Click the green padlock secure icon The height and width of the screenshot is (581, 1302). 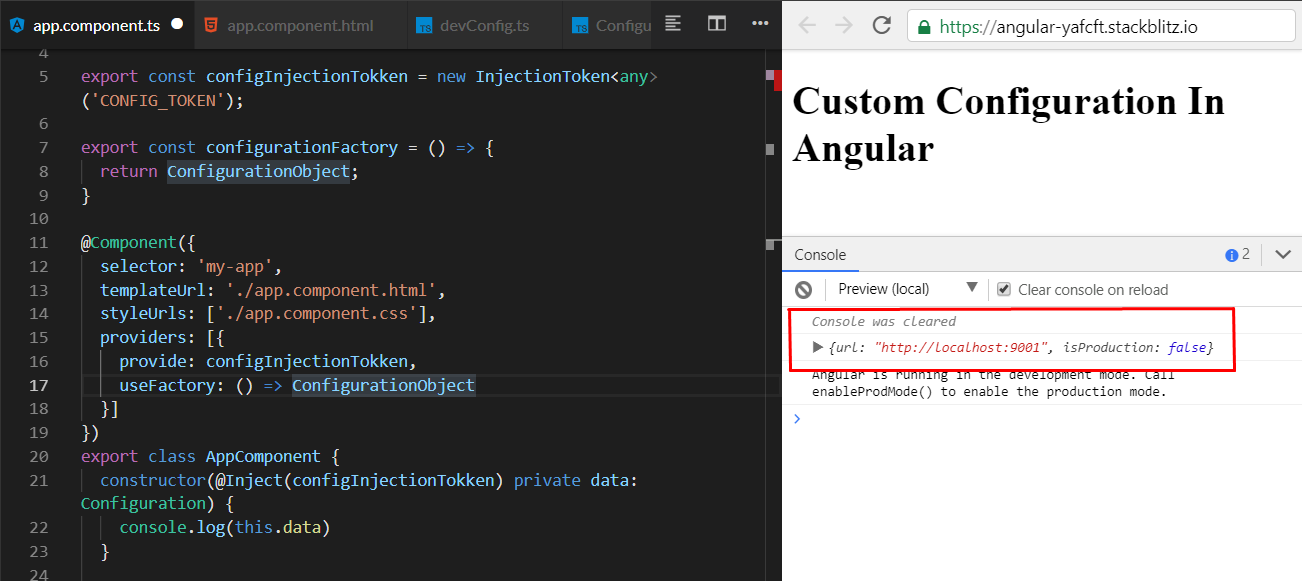924,27
